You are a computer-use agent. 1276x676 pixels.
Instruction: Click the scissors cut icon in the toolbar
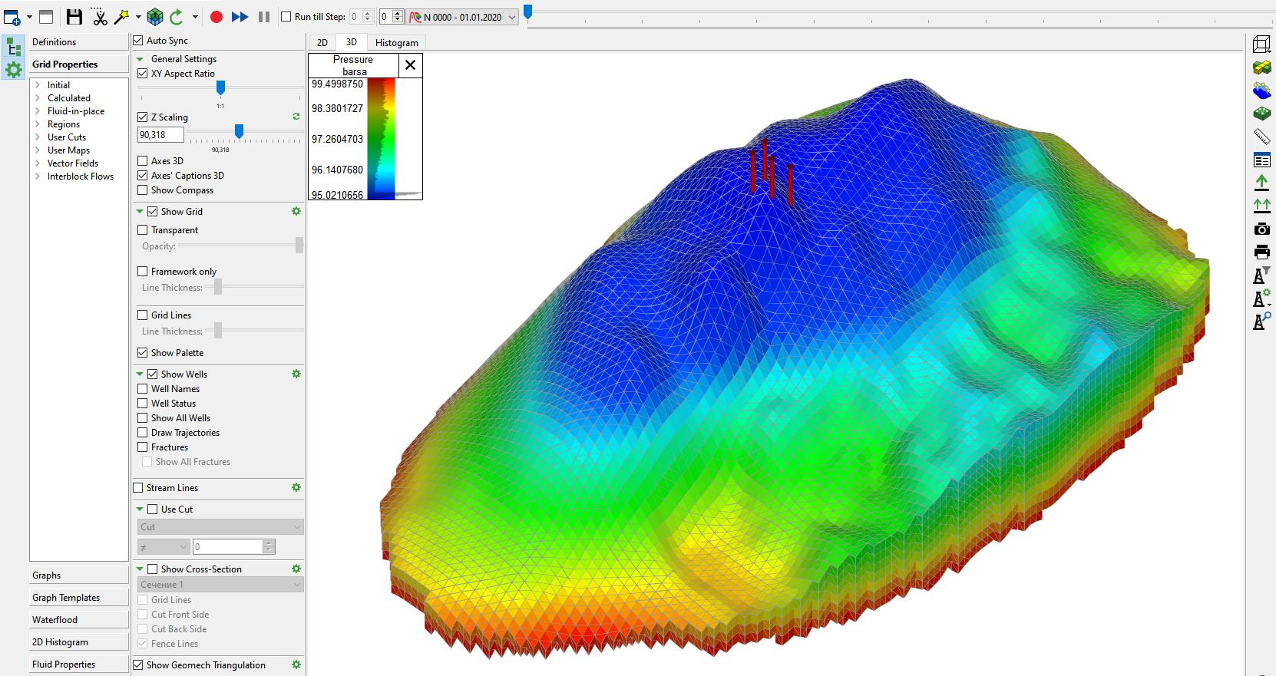click(x=100, y=17)
